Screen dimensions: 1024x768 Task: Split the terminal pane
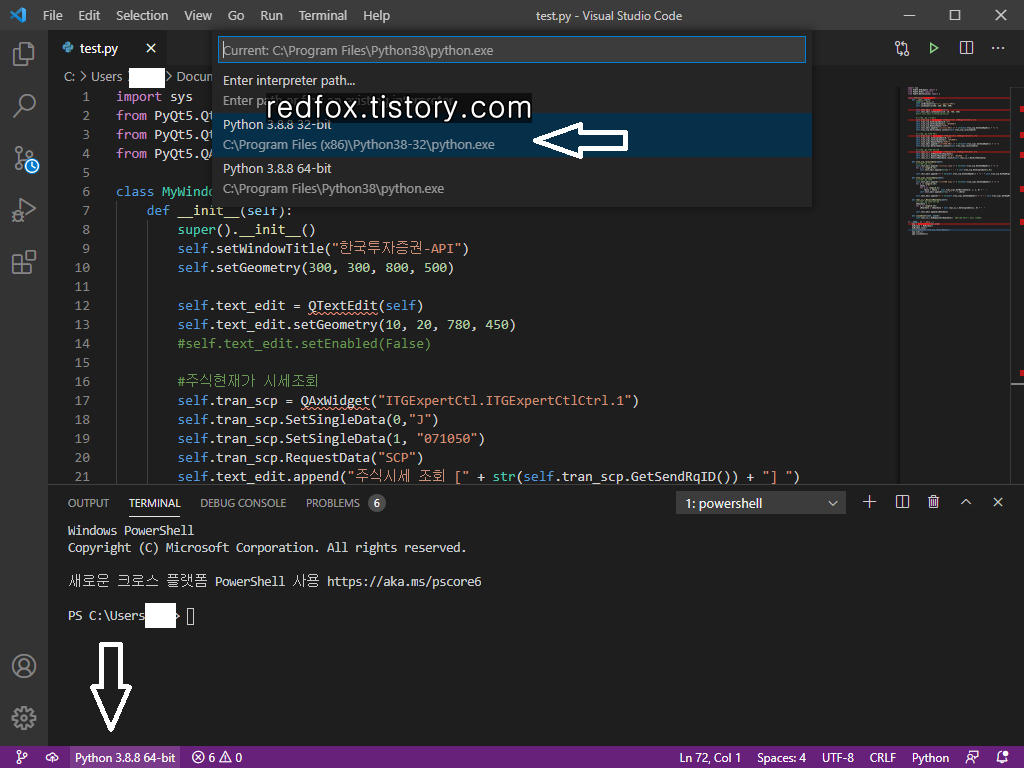902,502
